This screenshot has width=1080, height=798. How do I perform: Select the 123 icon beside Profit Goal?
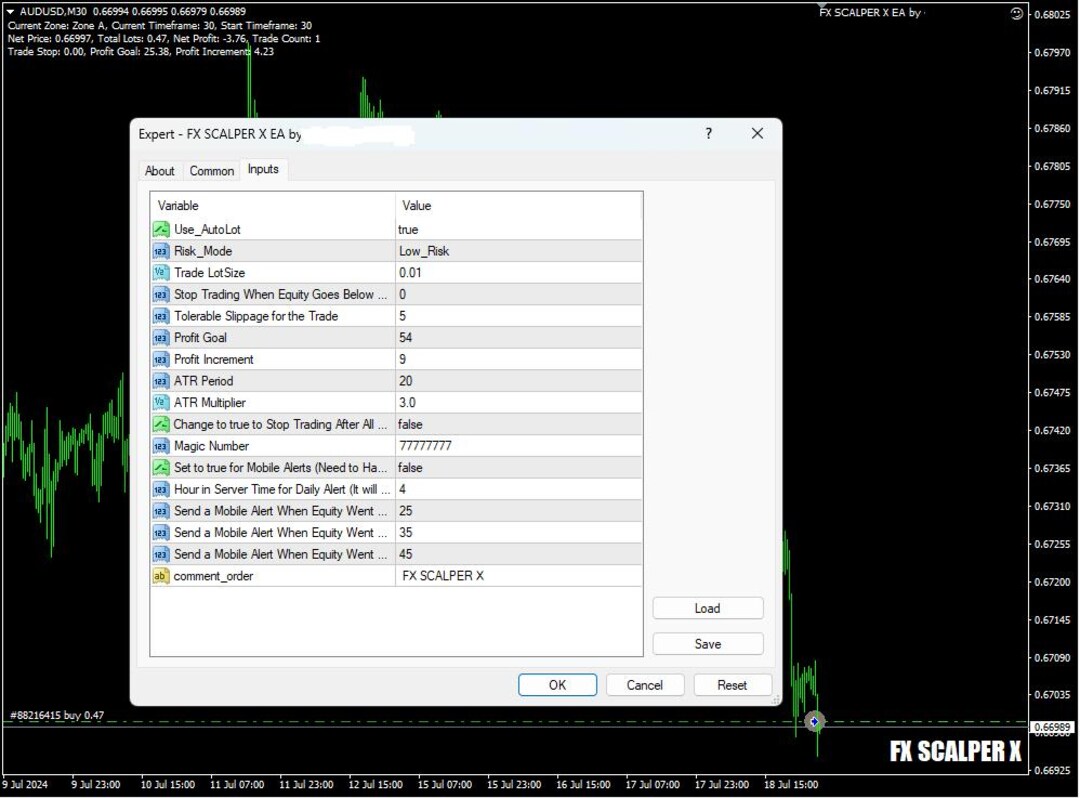pyautogui.click(x=161, y=337)
